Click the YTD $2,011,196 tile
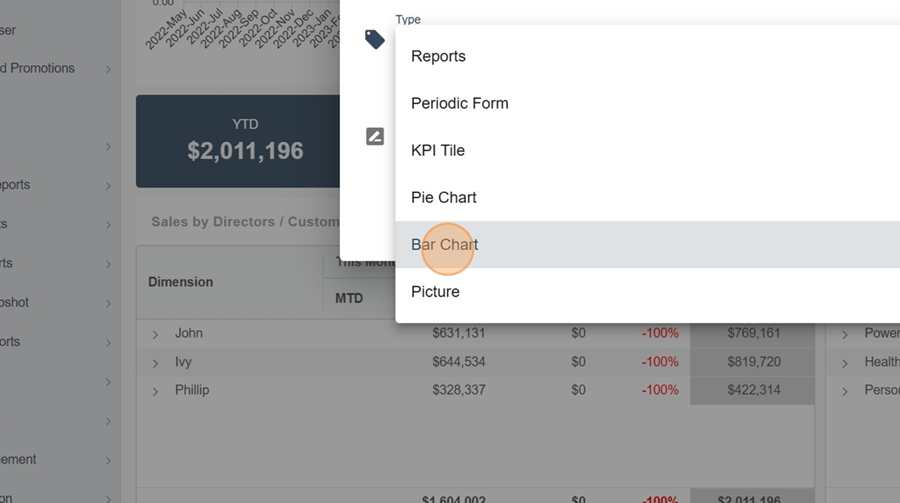This screenshot has width=900, height=503. (245, 141)
